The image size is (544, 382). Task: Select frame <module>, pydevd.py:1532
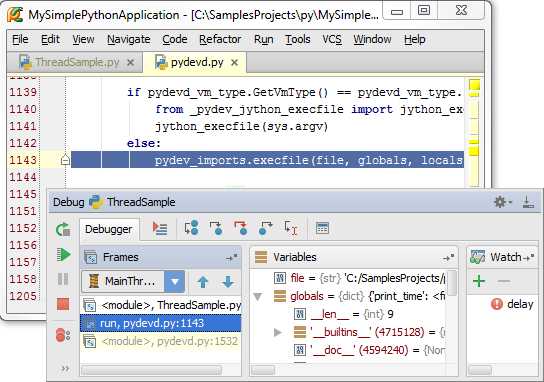pyautogui.click(x=161, y=341)
